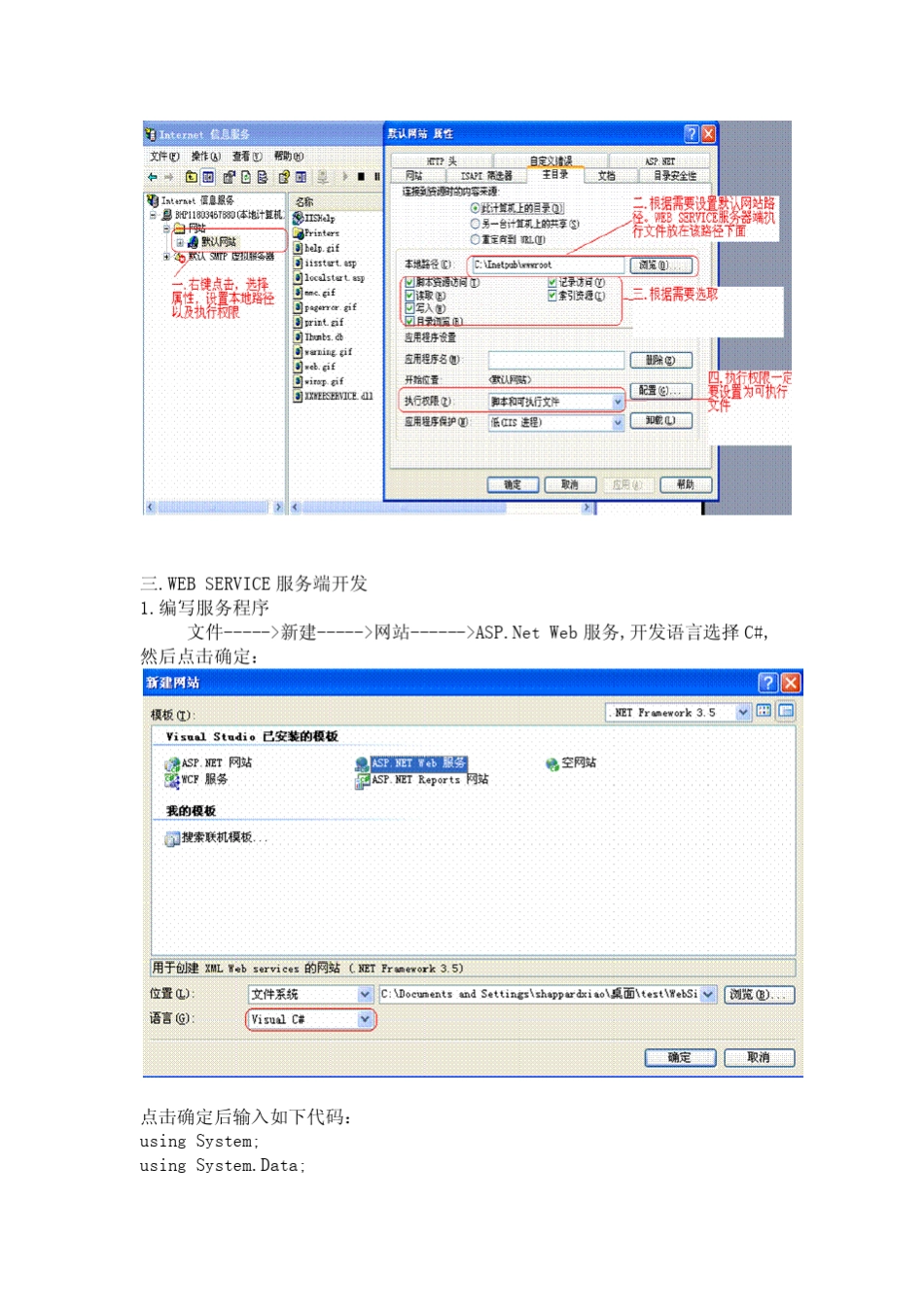Click the 搜索联机模板 icon
The image size is (924, 1307).
(172, 838)
